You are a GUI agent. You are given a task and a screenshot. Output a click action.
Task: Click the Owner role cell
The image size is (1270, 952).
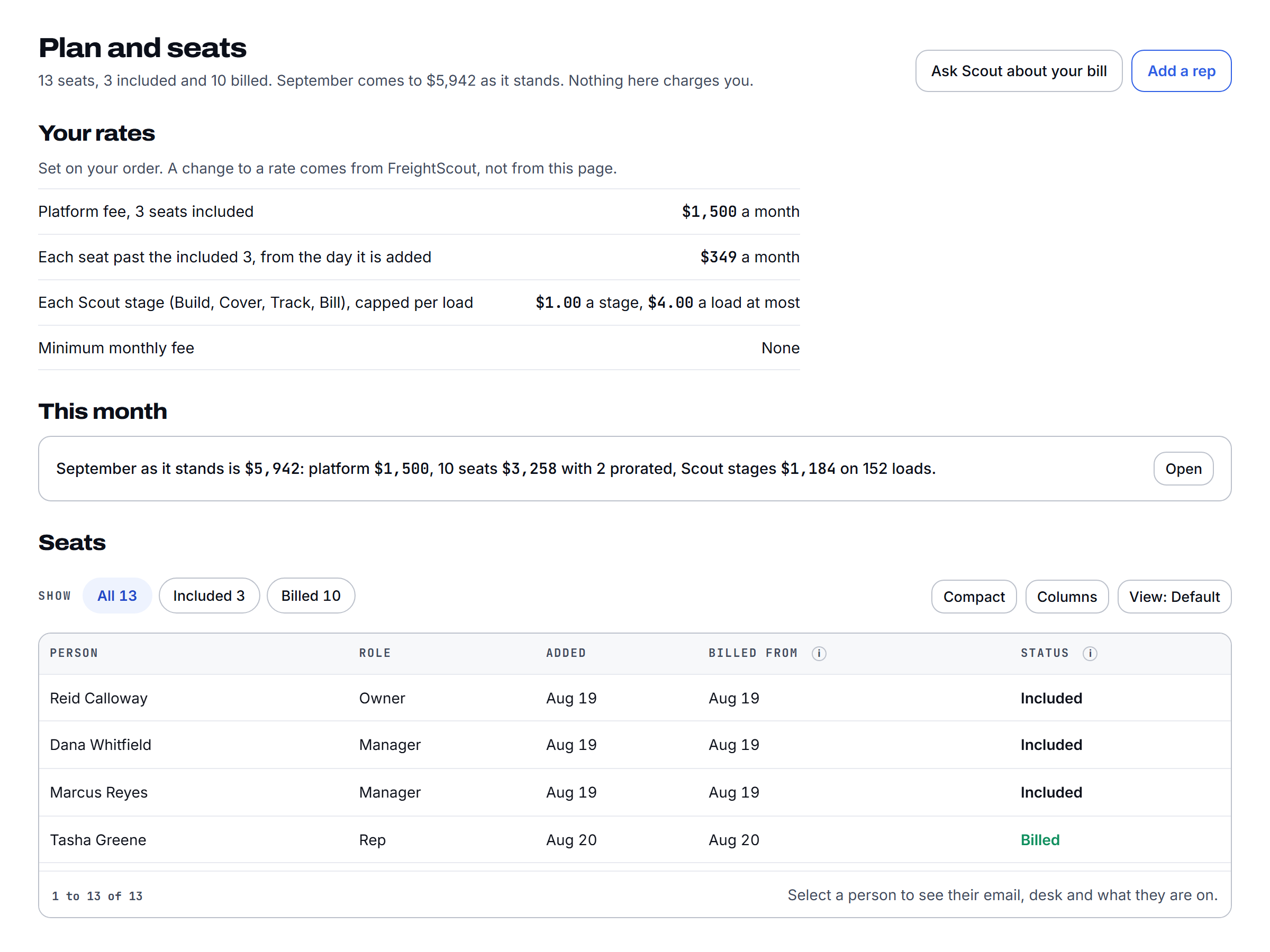[382, 698]
